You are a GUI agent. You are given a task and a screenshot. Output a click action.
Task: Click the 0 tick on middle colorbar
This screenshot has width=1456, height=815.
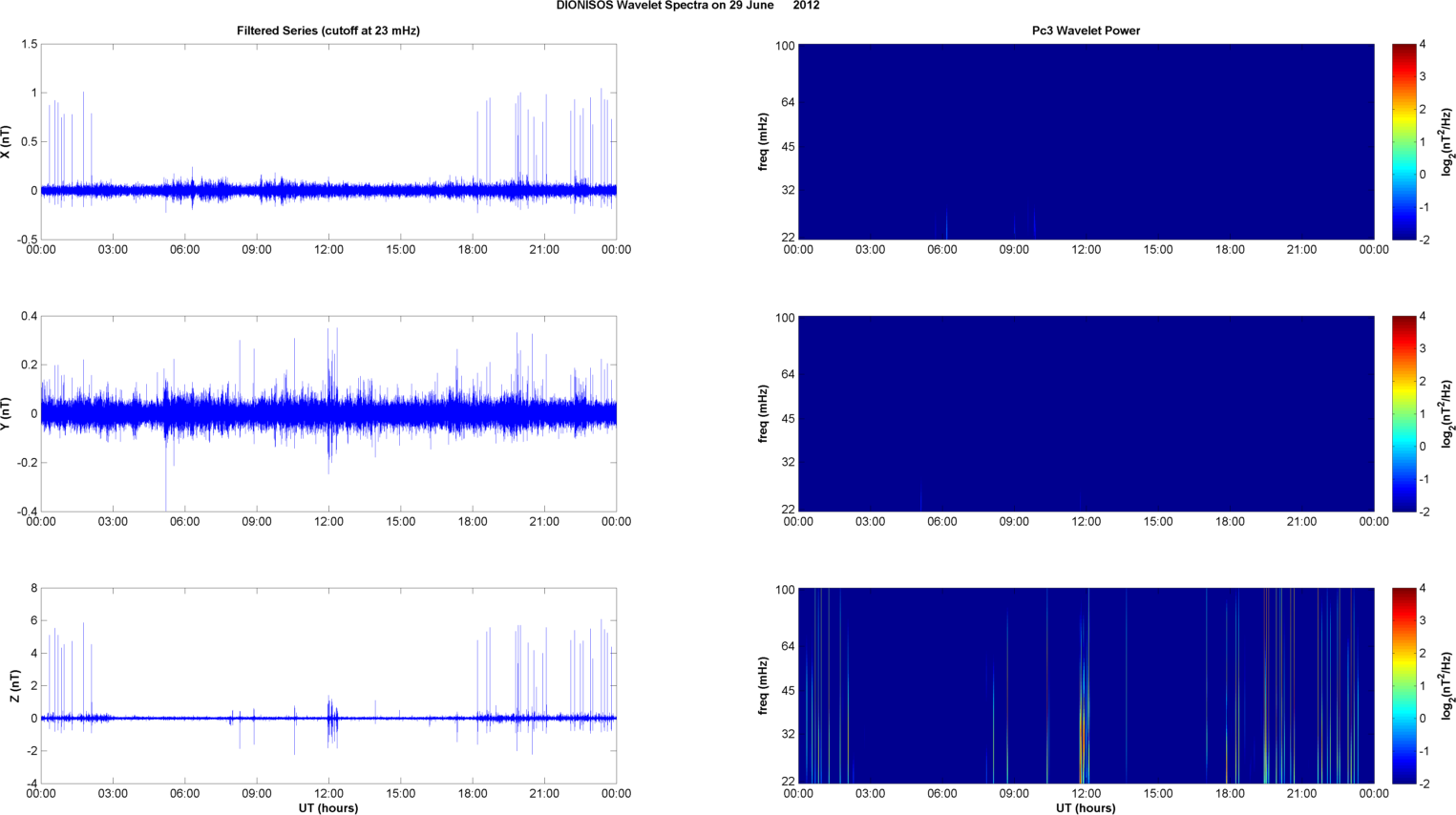coord(1423,447)
